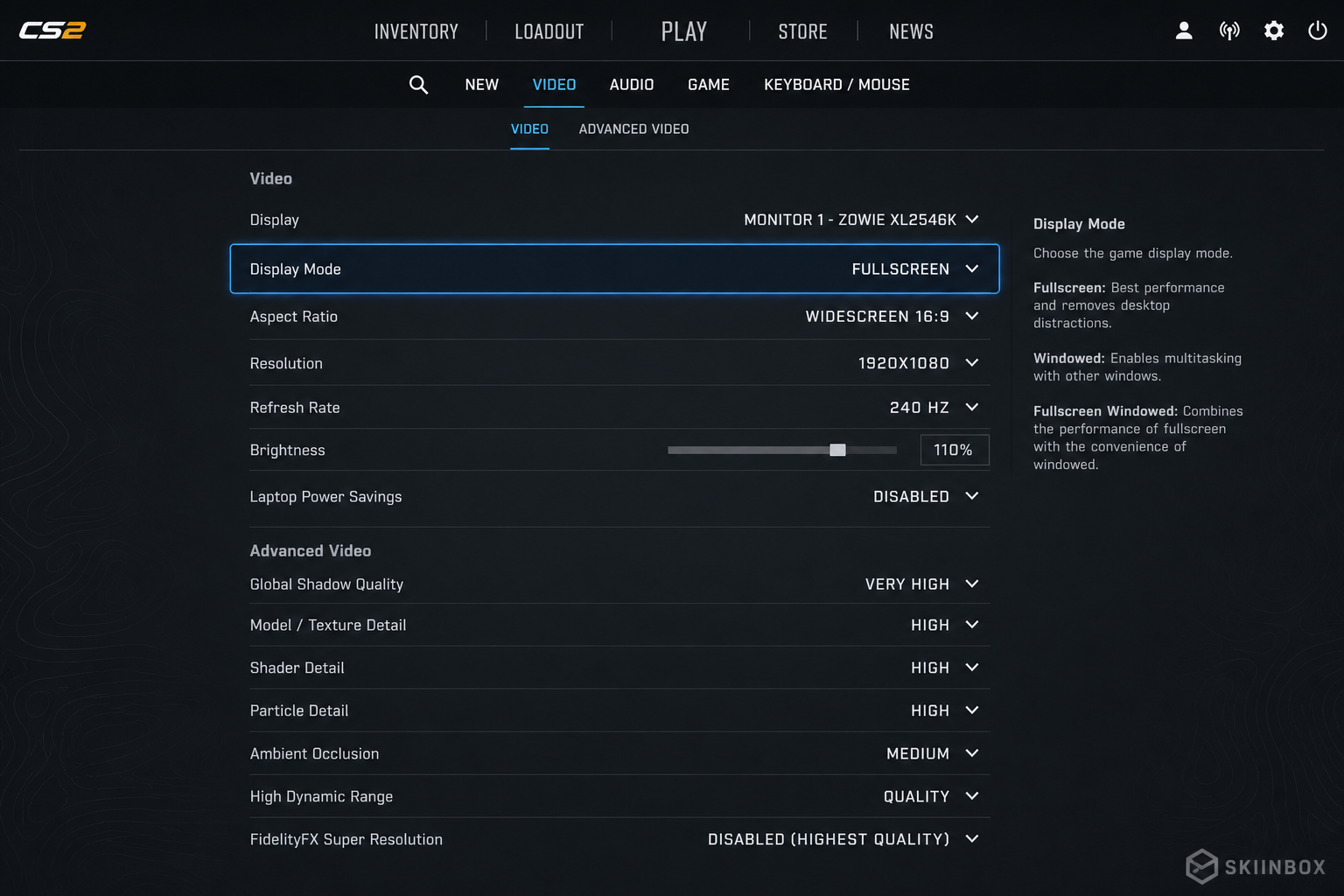Open settings via the gear icon
The width and height of the screenshot is (1344, 896).
(x=1274, y=31)
